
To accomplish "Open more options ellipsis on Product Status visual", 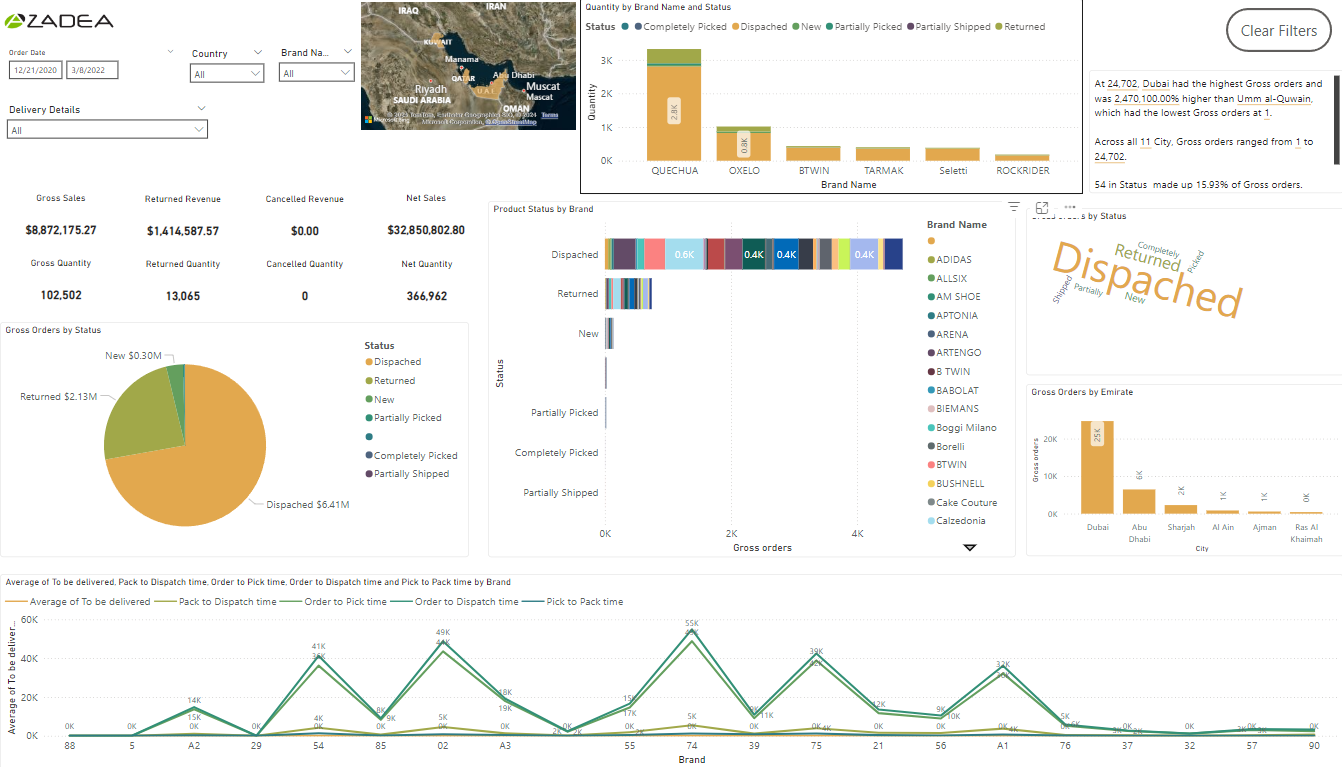I will [x=1070, y=207].
